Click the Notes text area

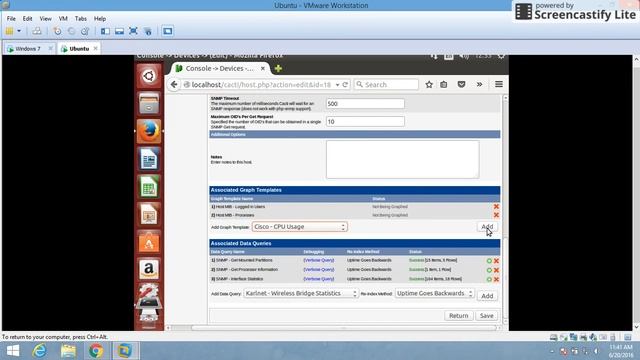pyautogui.click(x=402, y=159)
